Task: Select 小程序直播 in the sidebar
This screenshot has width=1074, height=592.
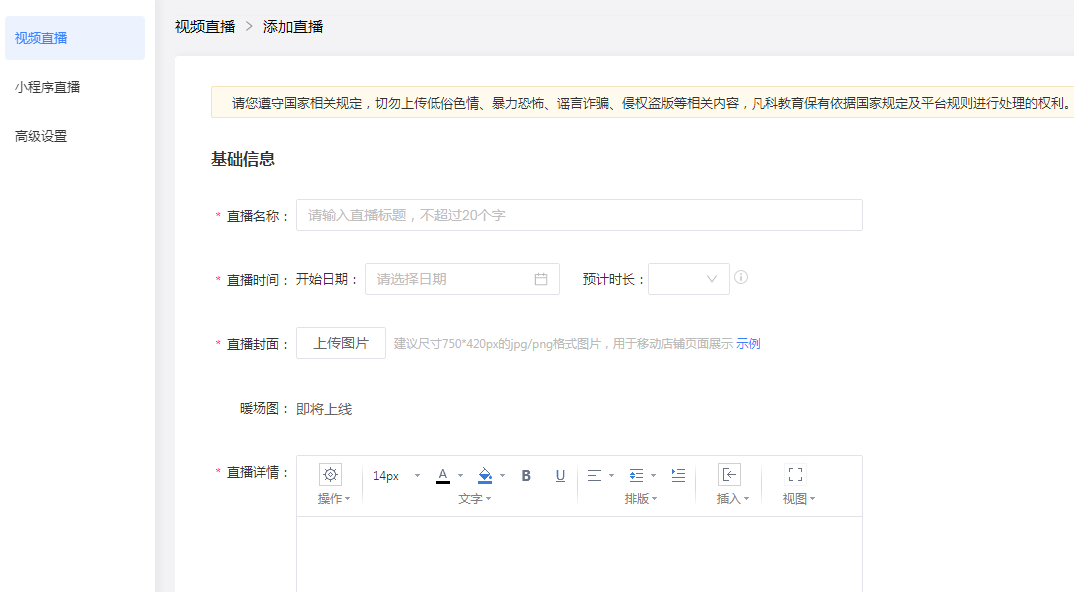Action: (x=48, y=87)
